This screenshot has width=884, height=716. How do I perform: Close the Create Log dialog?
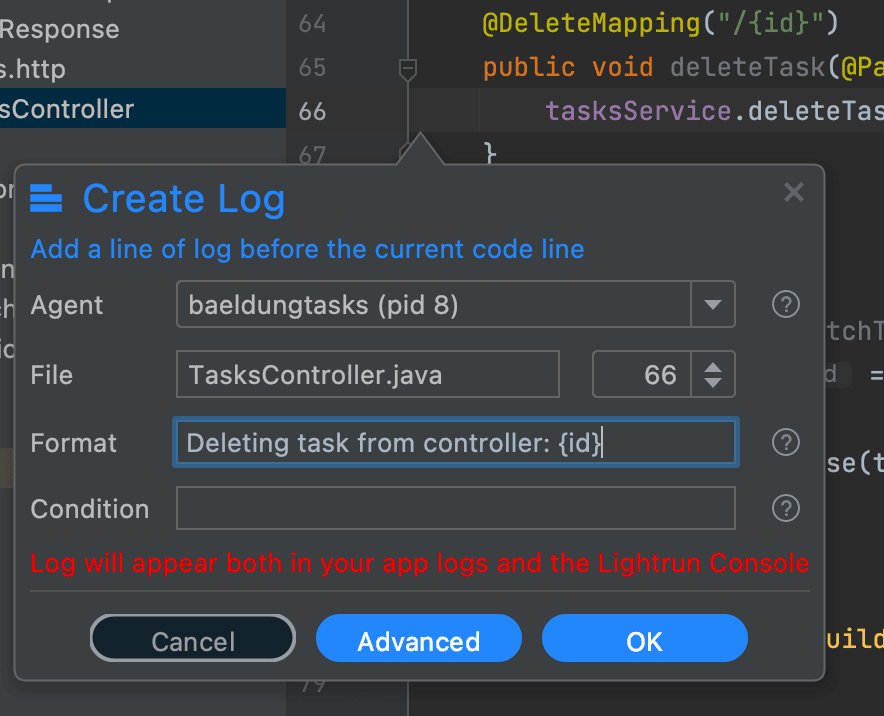pyautogui.click(x=794, y=193)
